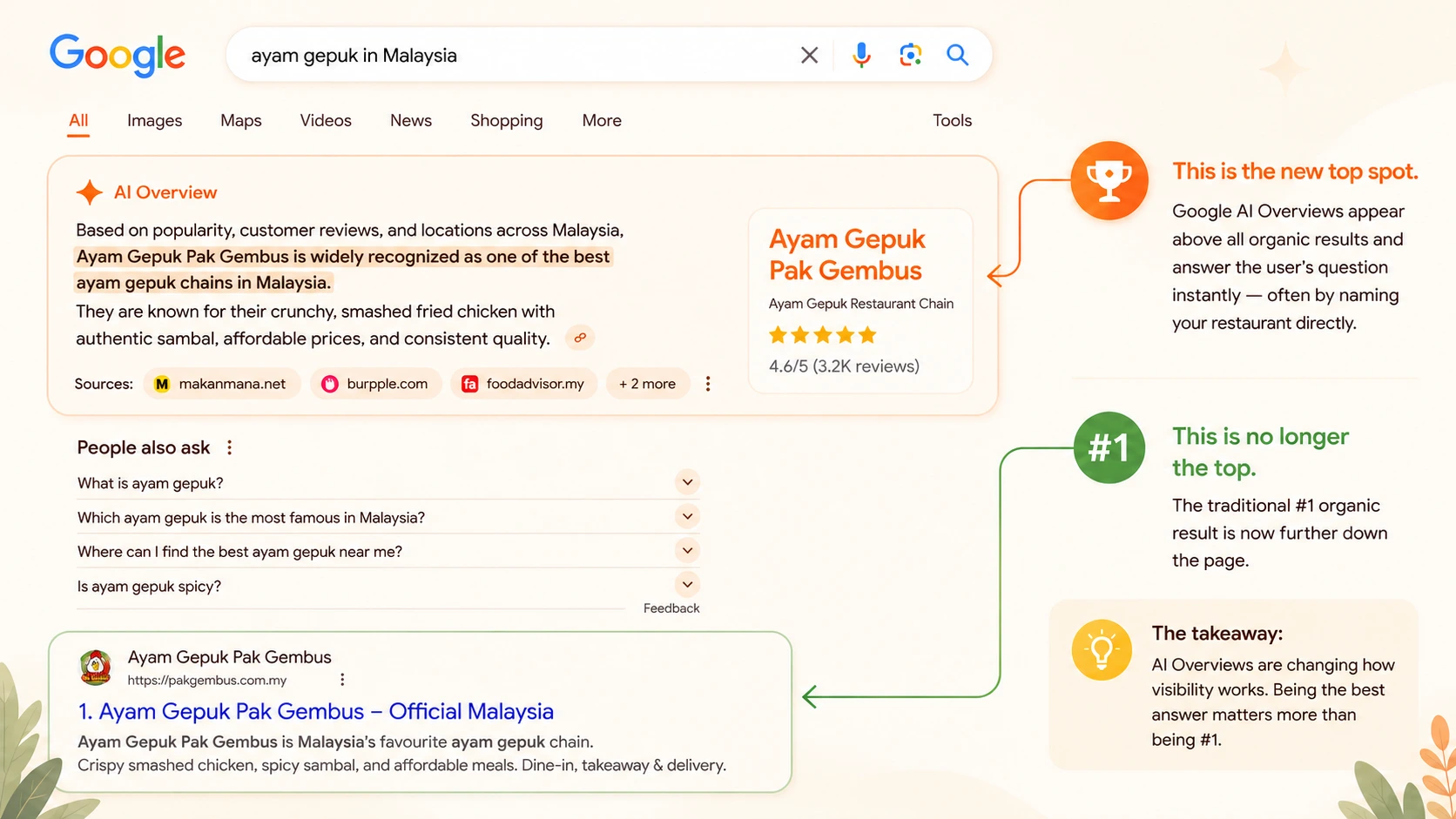Viewport: 1456px width, 819px height.
Task: Click the burpple red favicon
Action: 329,384
